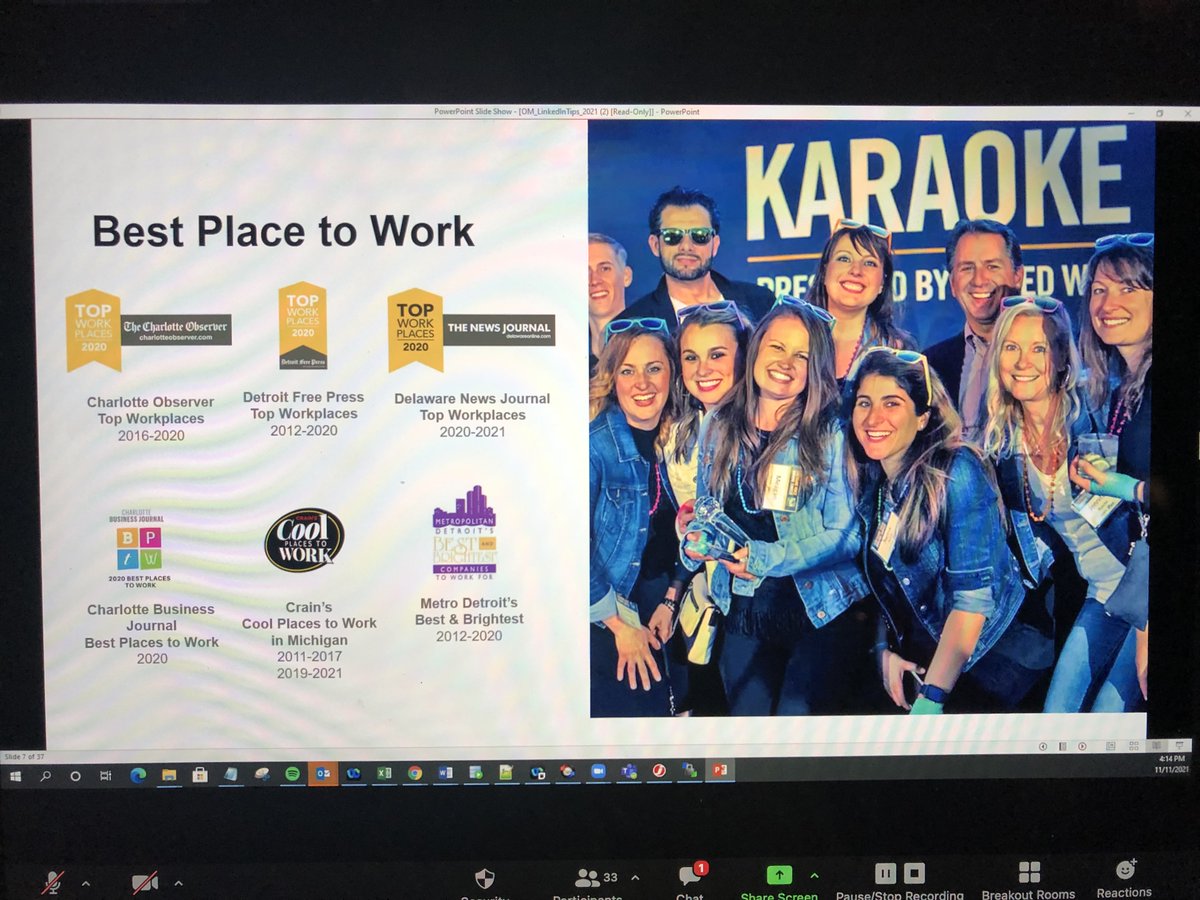Screen dimensions: 1200x900
Task: Restore the PowerPoint slideshow window
Action: [1158, 113]
